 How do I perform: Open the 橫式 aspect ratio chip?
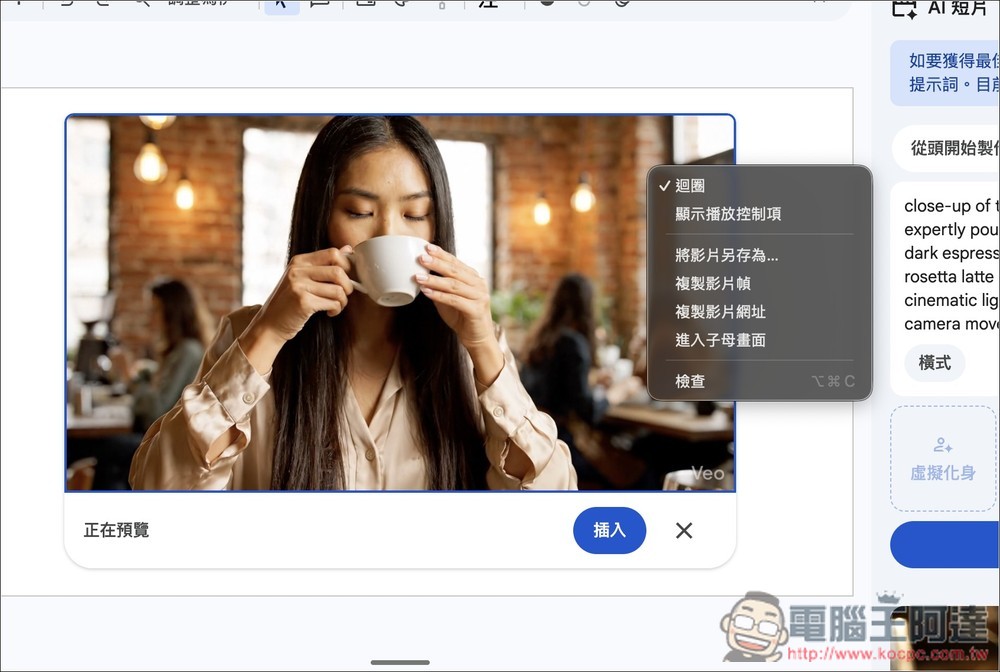coord(934,363)
